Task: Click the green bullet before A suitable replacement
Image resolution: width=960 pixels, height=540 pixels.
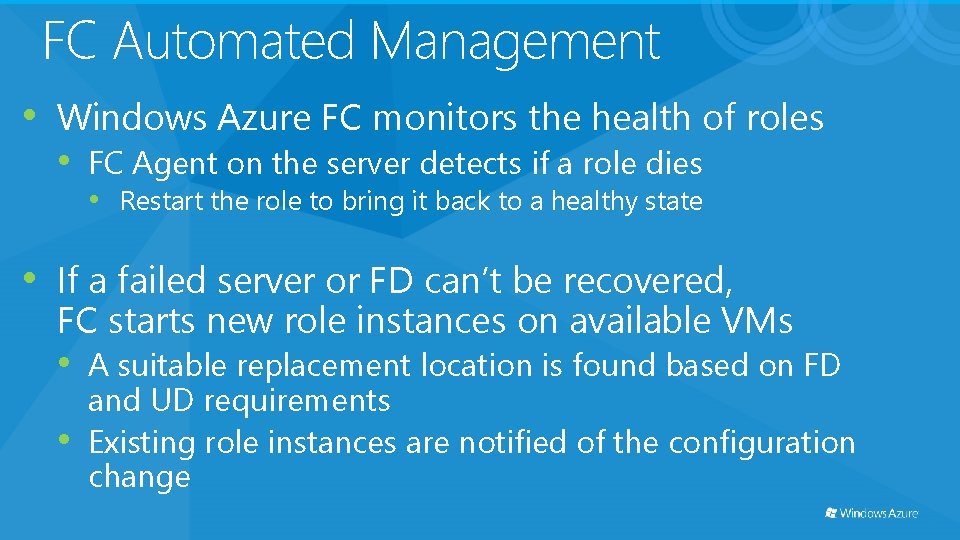Action: click(x=64, y=362)
